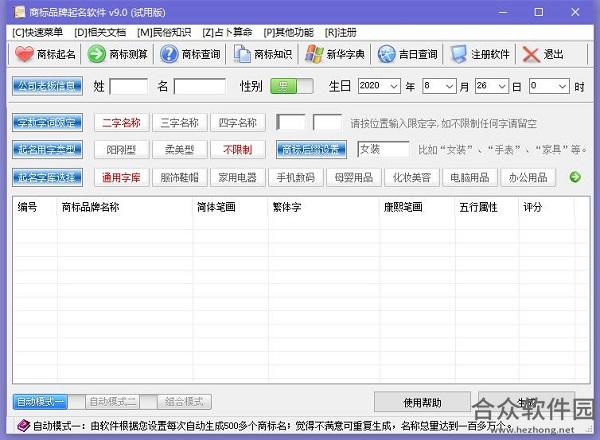
Task: Click the suffix field containing 女装
Action: coord(383,149)
